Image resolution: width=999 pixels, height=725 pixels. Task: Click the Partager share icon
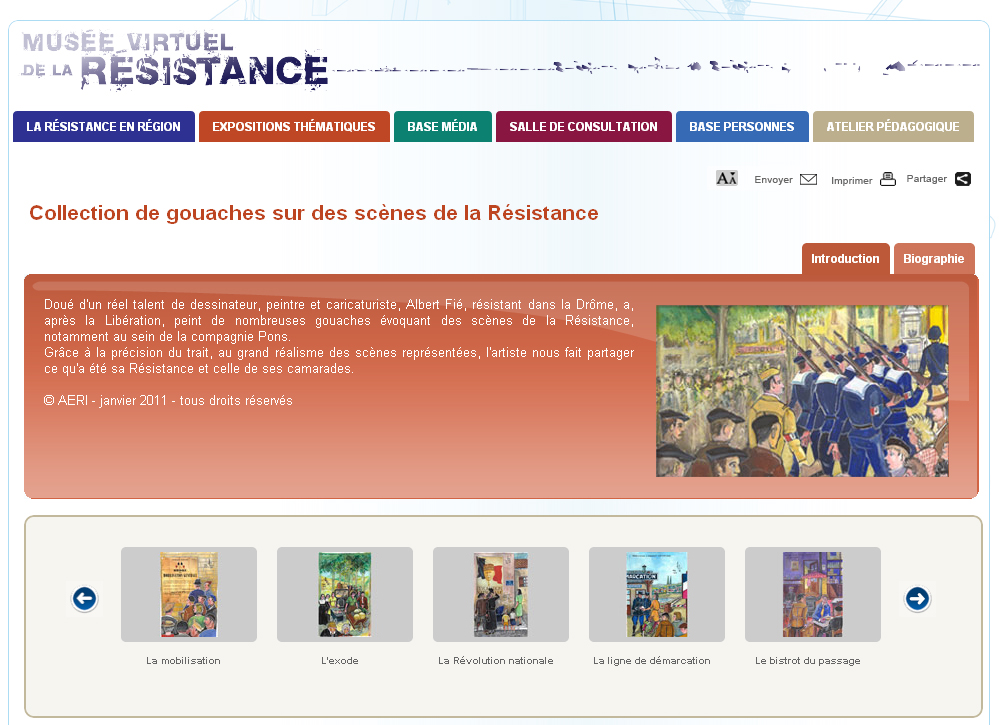(x=963, y=179)
